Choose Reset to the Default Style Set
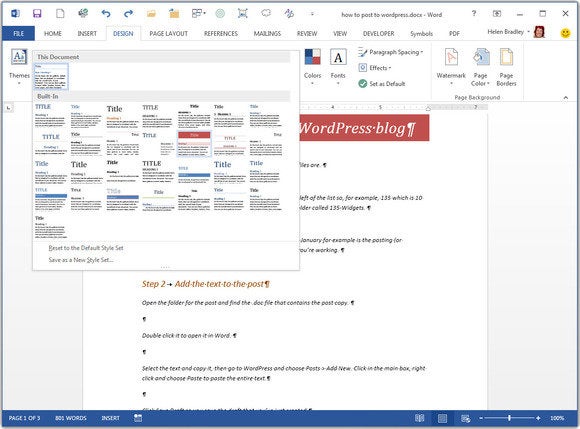The image size is (580, 429). (86, 248)
